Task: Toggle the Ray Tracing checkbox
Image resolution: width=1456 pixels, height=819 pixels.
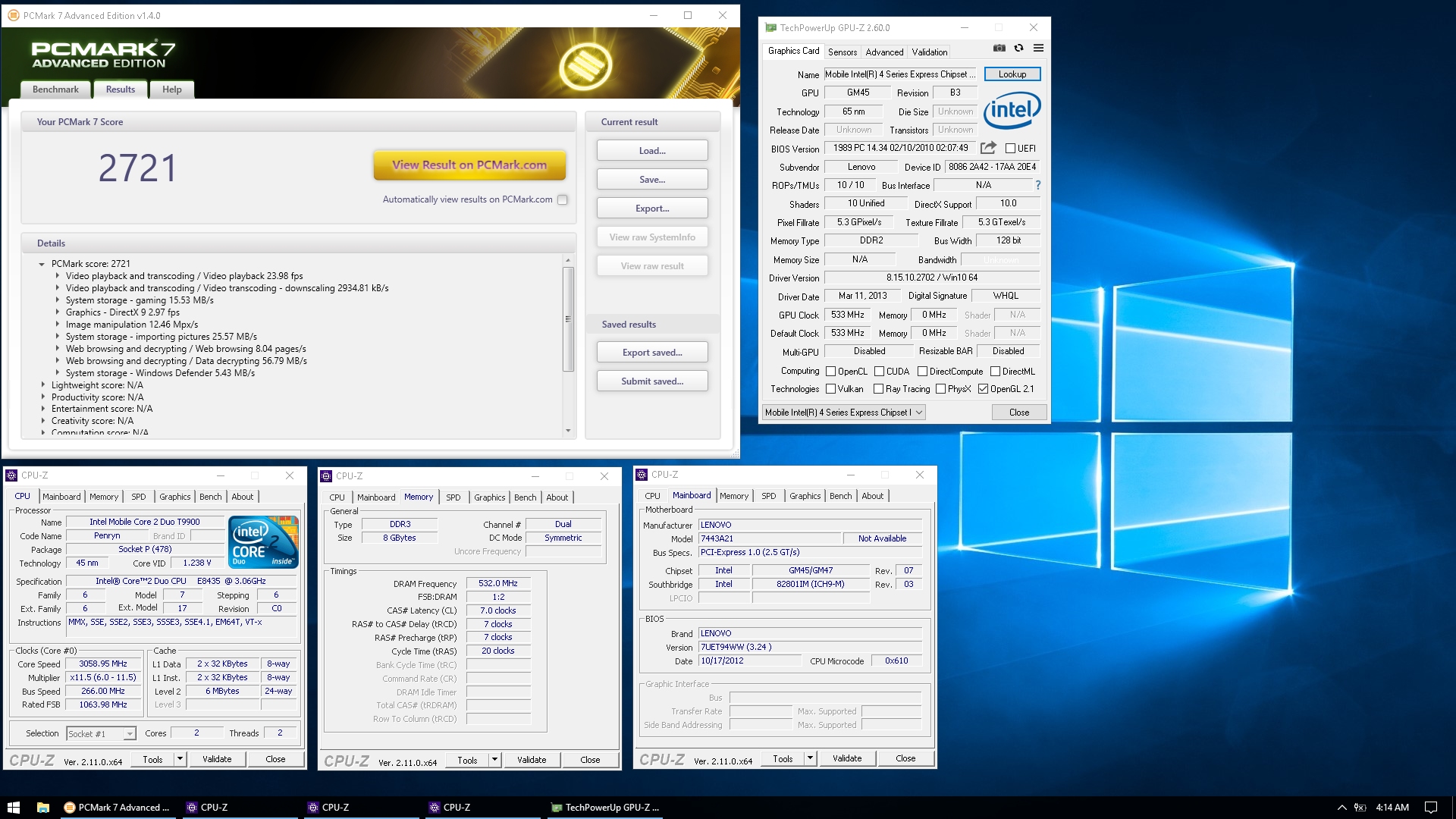Action: click(x=878, y=389)
